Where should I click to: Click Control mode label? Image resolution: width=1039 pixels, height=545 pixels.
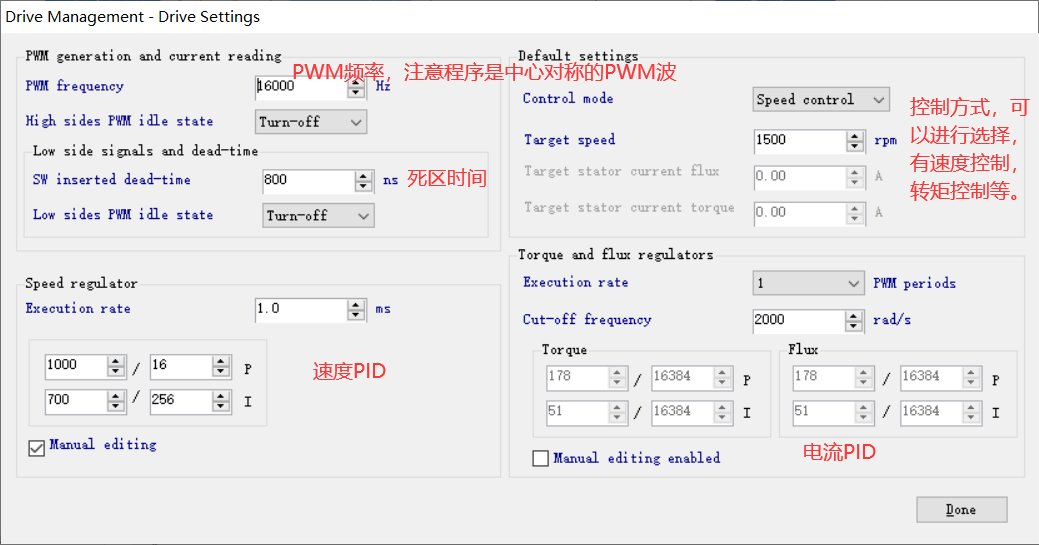(x=568, y=99)
